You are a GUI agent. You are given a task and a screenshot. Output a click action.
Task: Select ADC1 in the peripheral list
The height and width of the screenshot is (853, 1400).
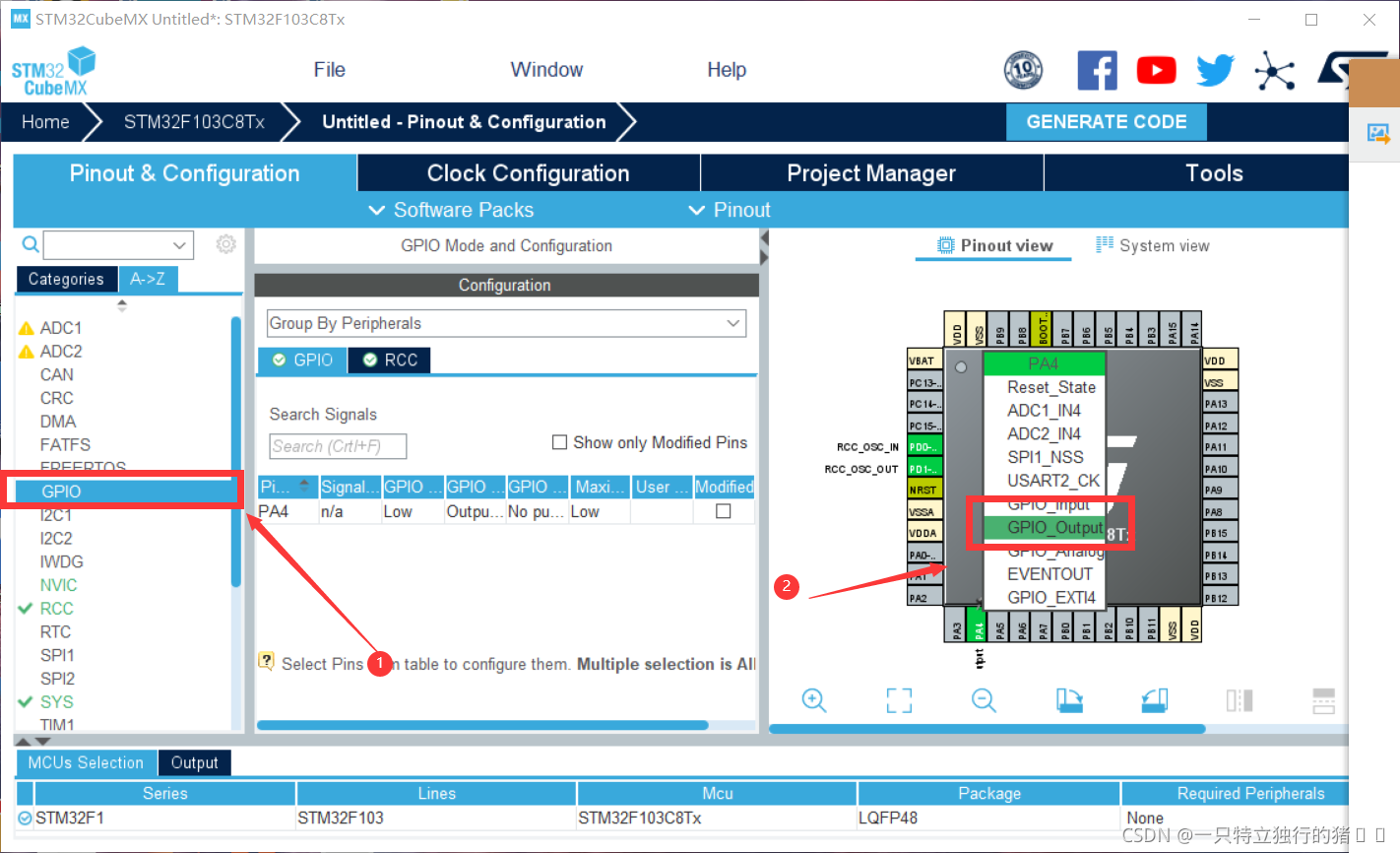tap(60, 328)
